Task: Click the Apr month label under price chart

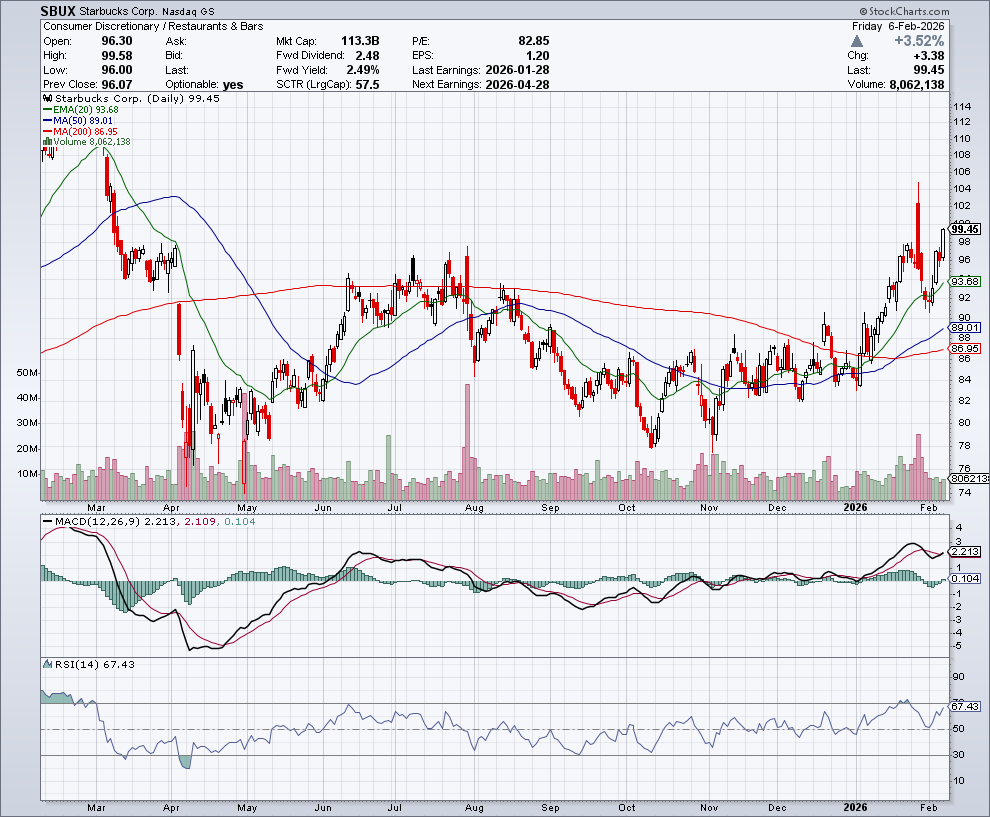Action: (x=171, y=508)
